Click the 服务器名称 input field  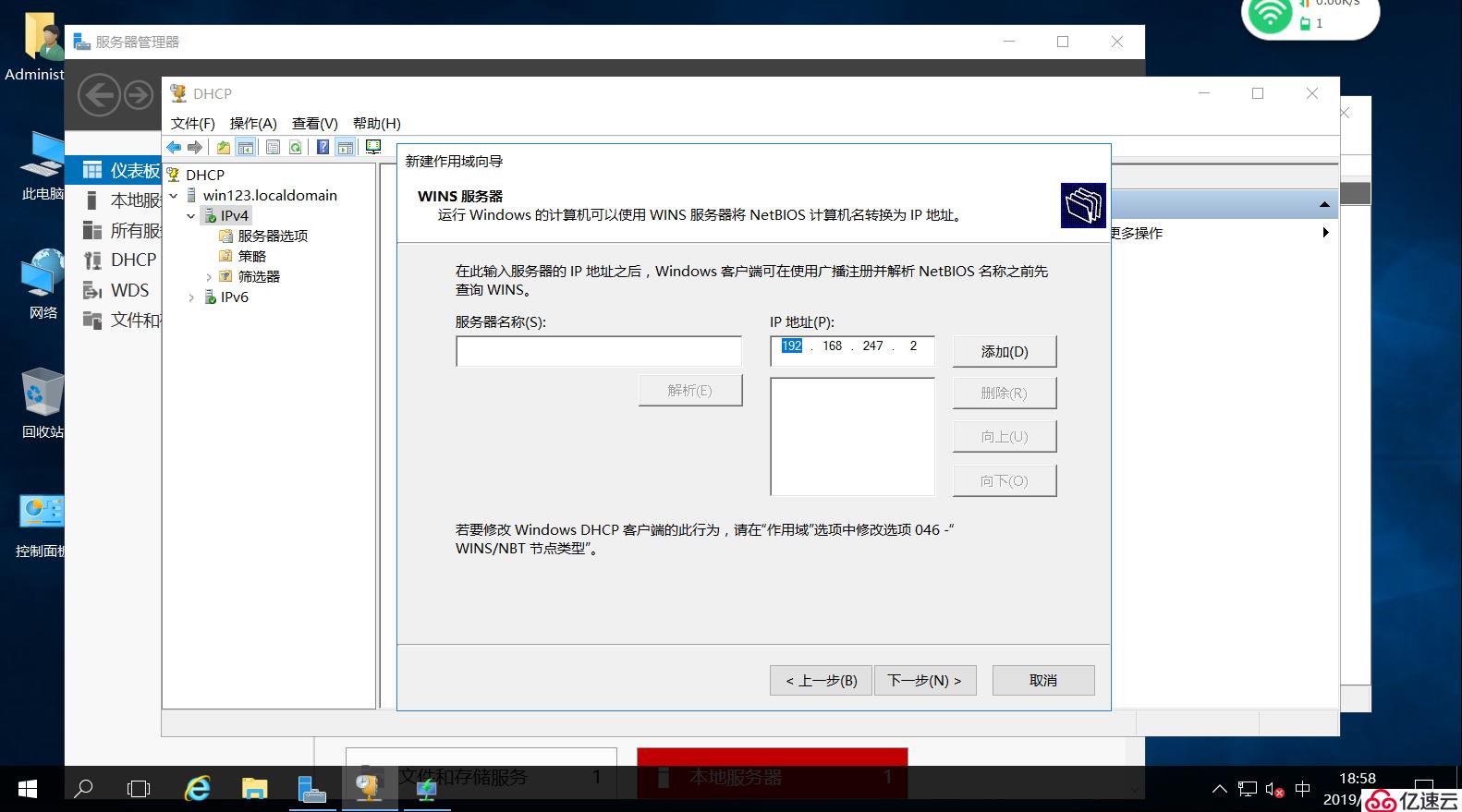pyautogui.click(x=599, y=351)
